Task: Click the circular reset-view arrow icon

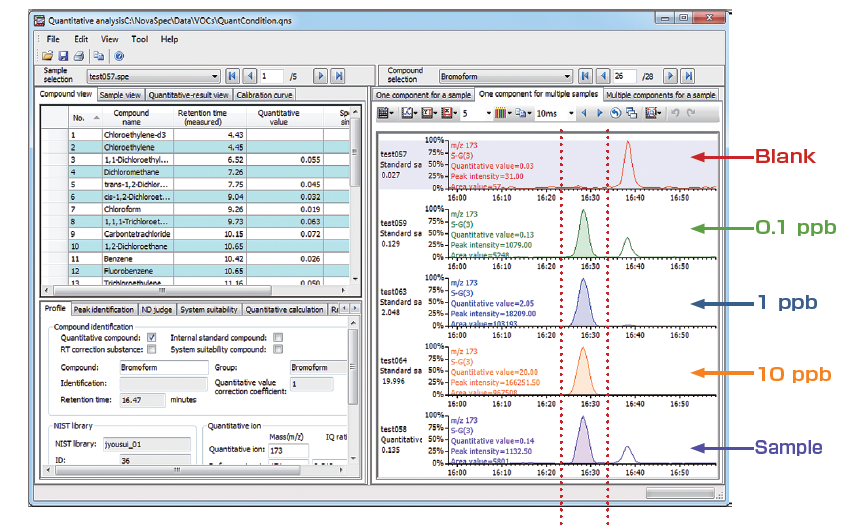Action: pos(616,113)
